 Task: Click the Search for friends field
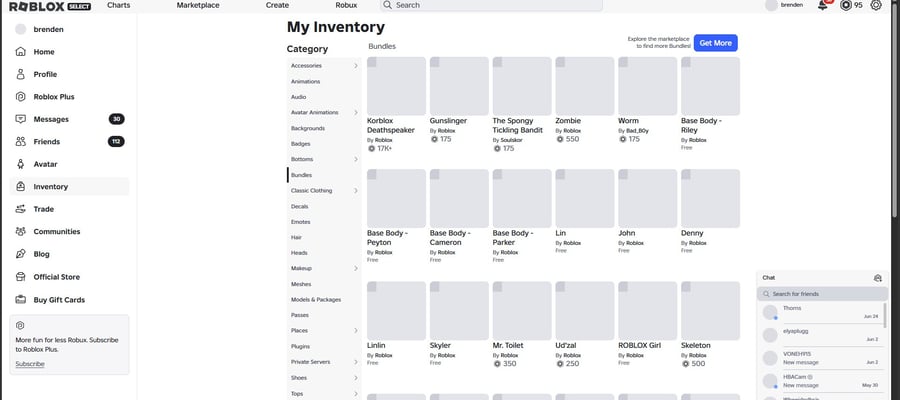click(x=822, y=294)
